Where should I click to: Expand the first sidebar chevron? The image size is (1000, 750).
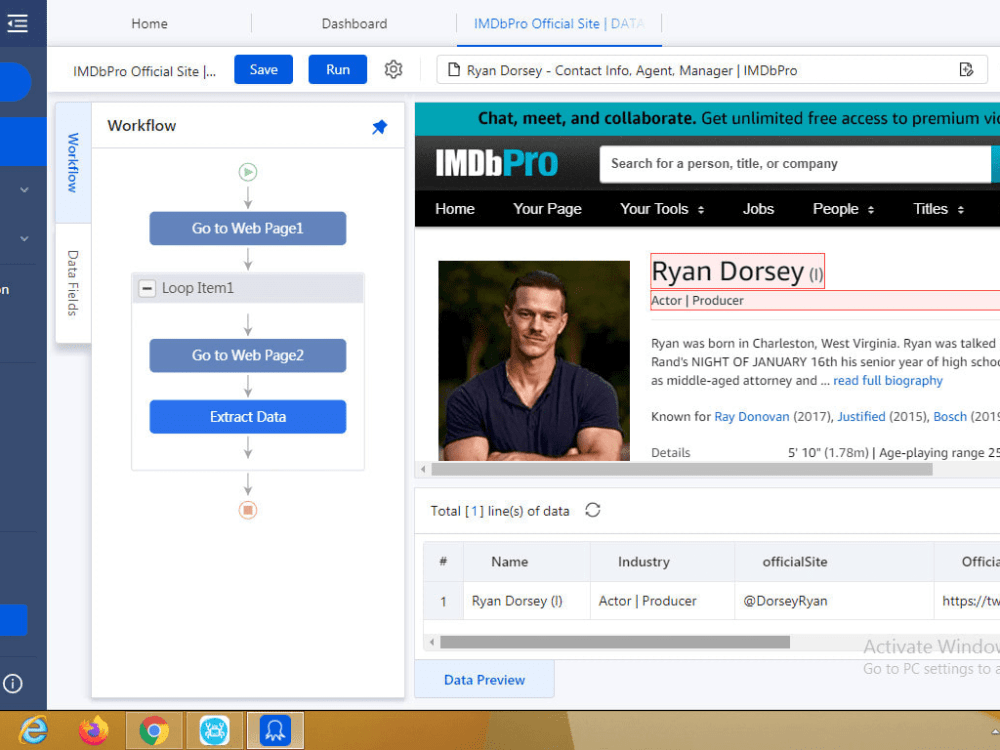pos(24,190)
